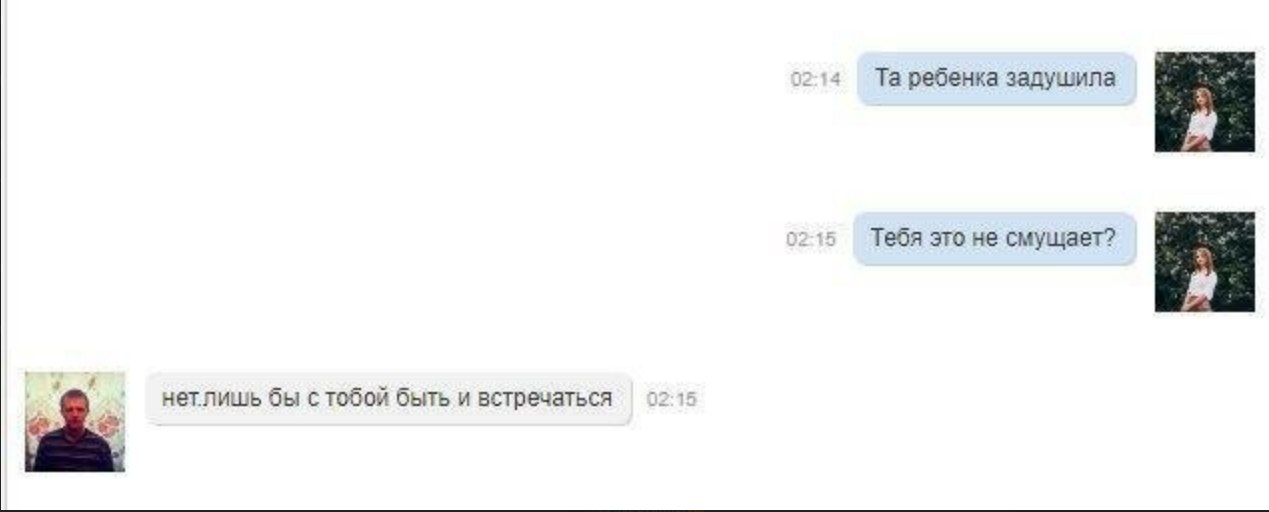Select the message "Тебя это не смущает?"
The width and height of the screenshot is (1269, 512).
[x=994, y=238]
